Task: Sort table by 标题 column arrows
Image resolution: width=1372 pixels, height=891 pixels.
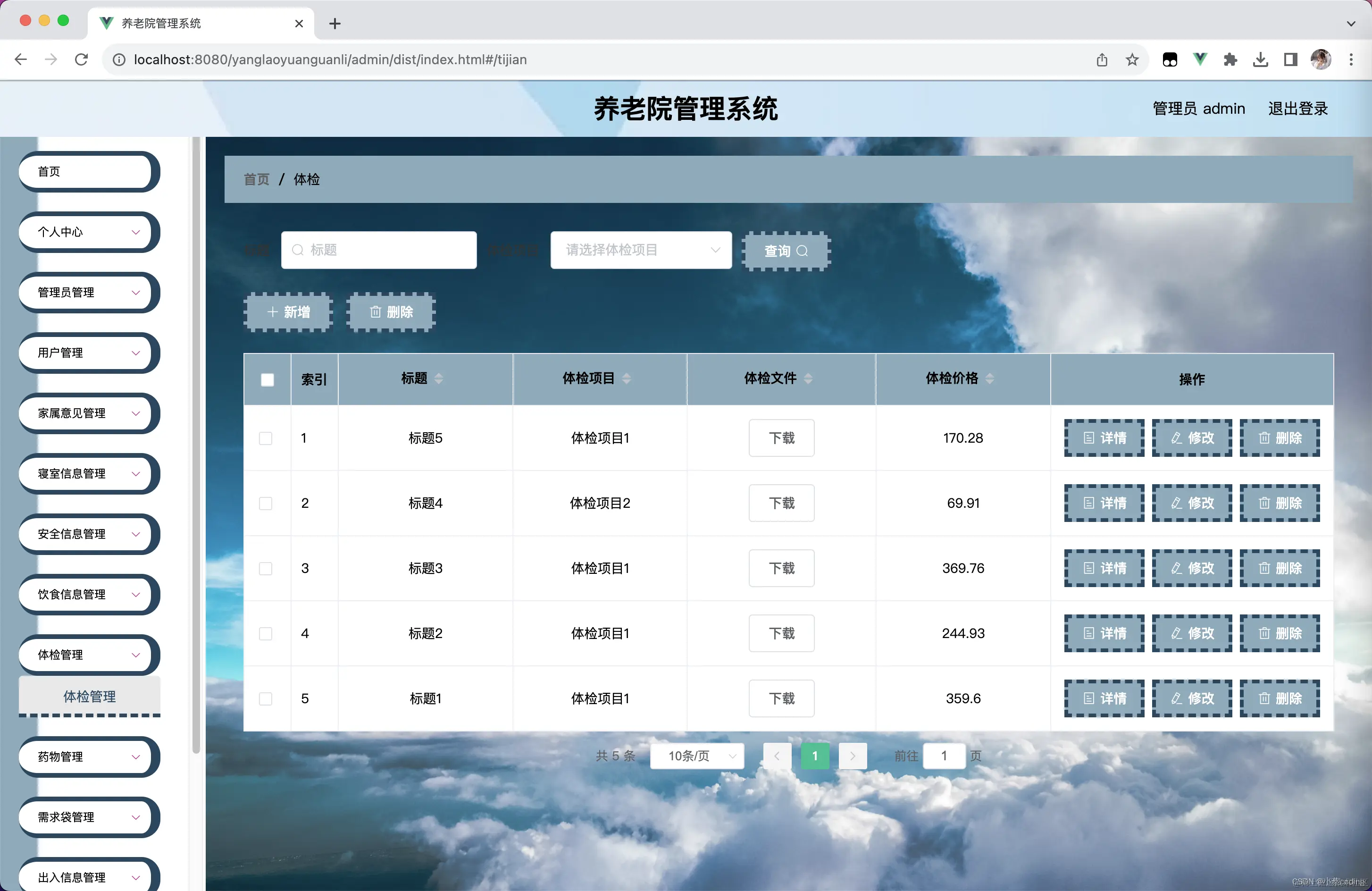Action: pyautogui.click(x=438, y=378)
